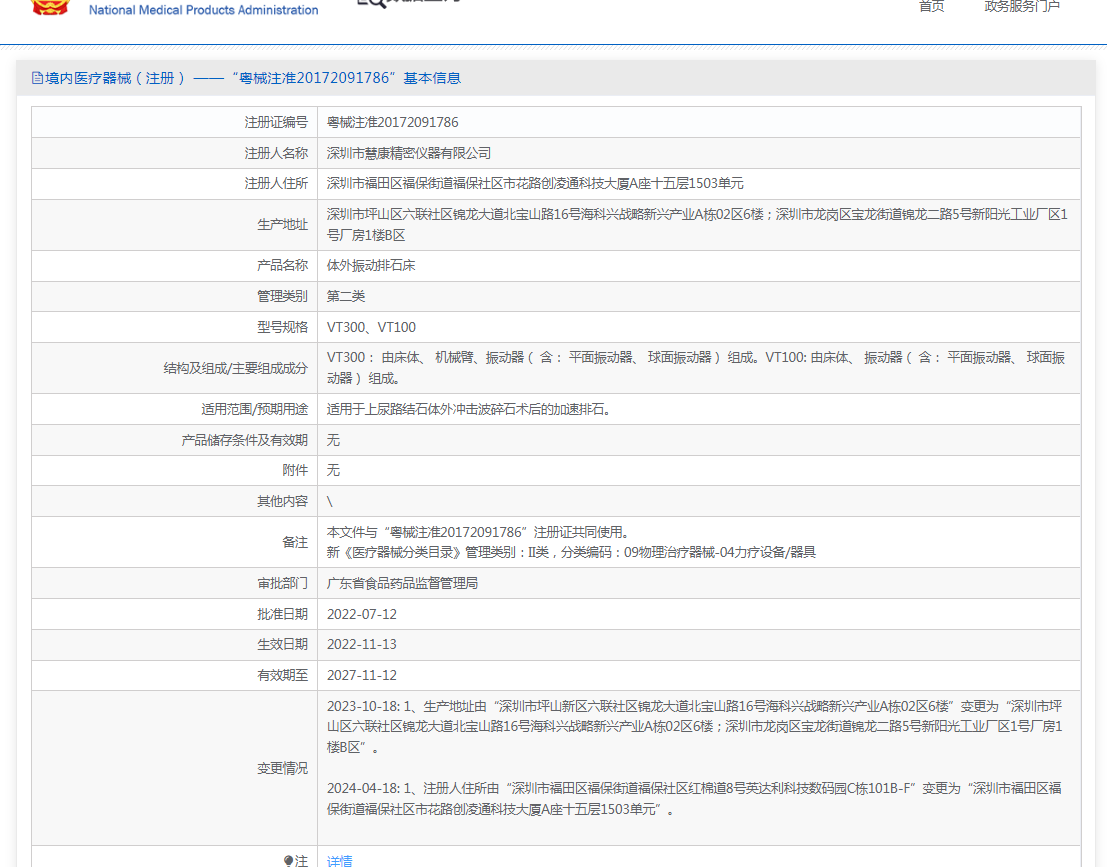This screenshot has height=867, width=1107.
Task: Click the approval date 2022-07-12
Action: pyautogui.click(x=362, y=614)
